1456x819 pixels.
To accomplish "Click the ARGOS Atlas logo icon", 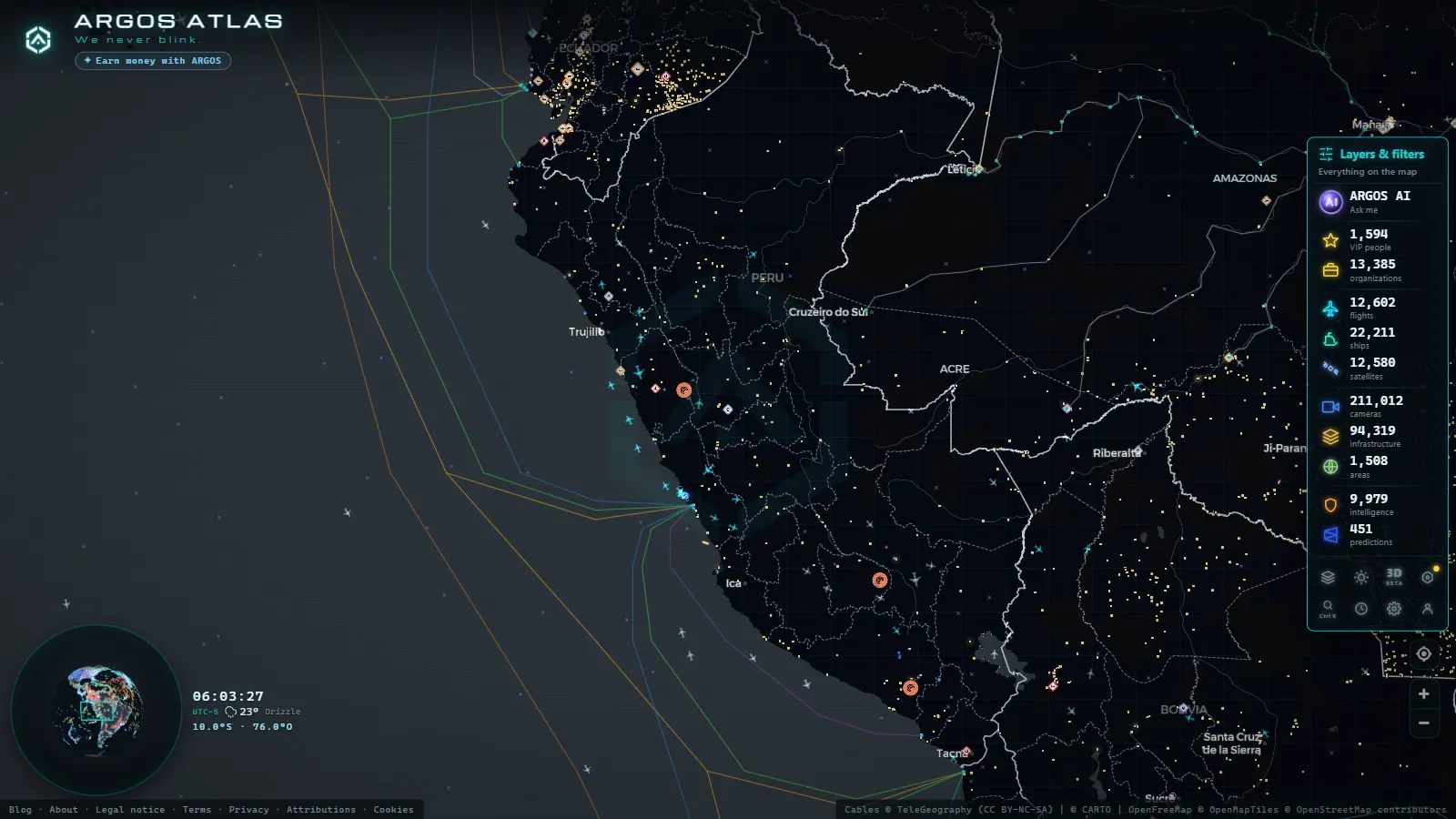I will point(38,40).
